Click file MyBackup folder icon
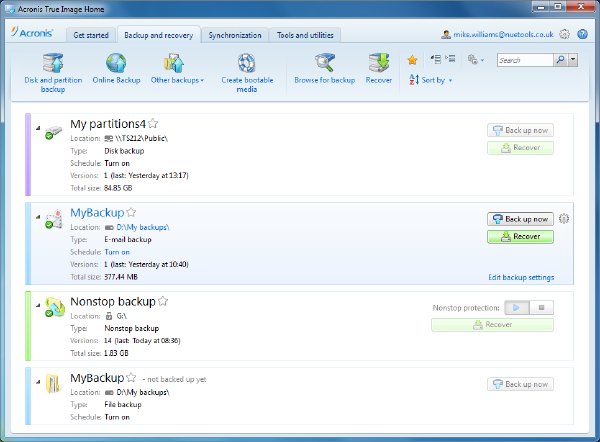Screen dimensions: 600x442 [x=53, y=383]
